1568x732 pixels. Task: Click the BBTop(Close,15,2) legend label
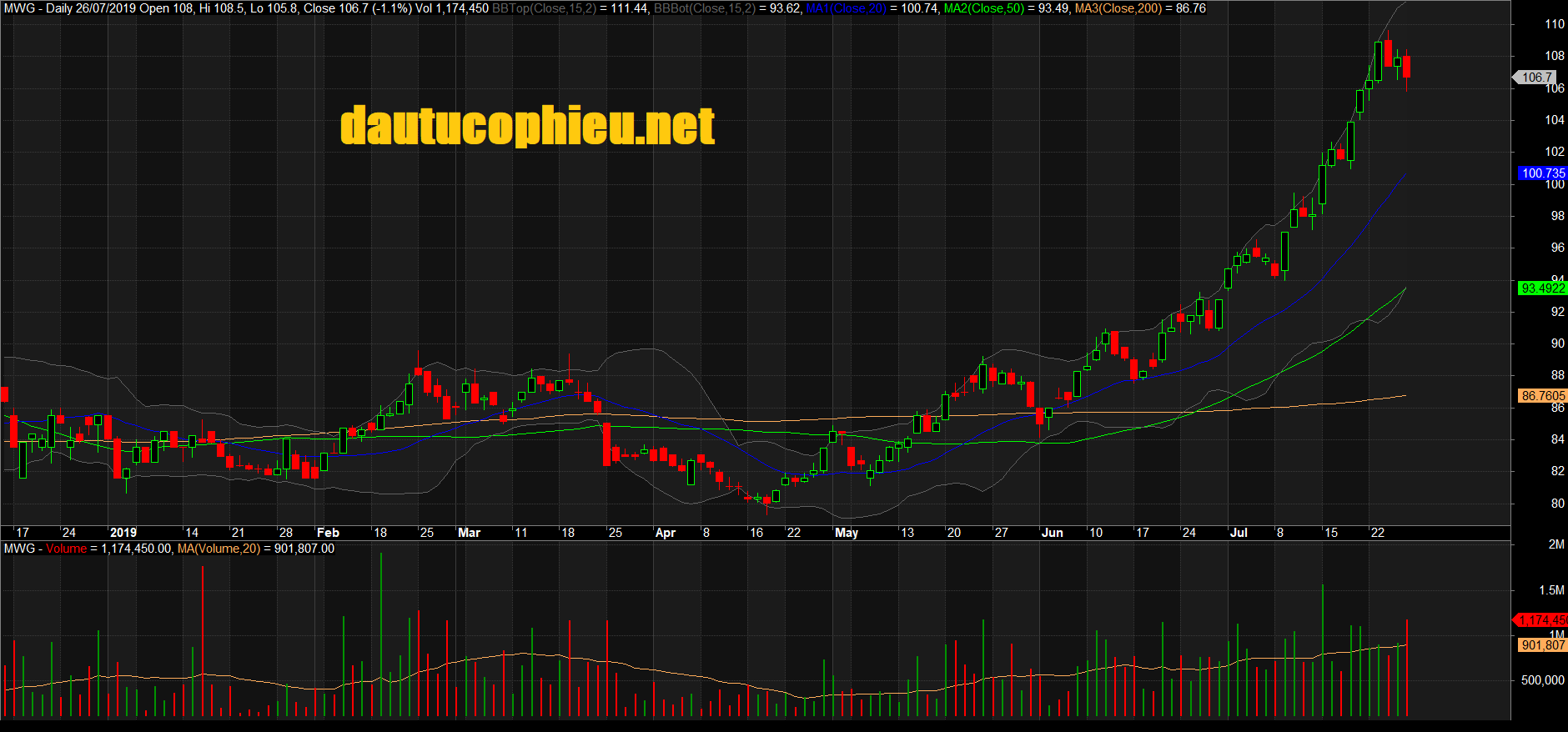click(x=544, y=8)
